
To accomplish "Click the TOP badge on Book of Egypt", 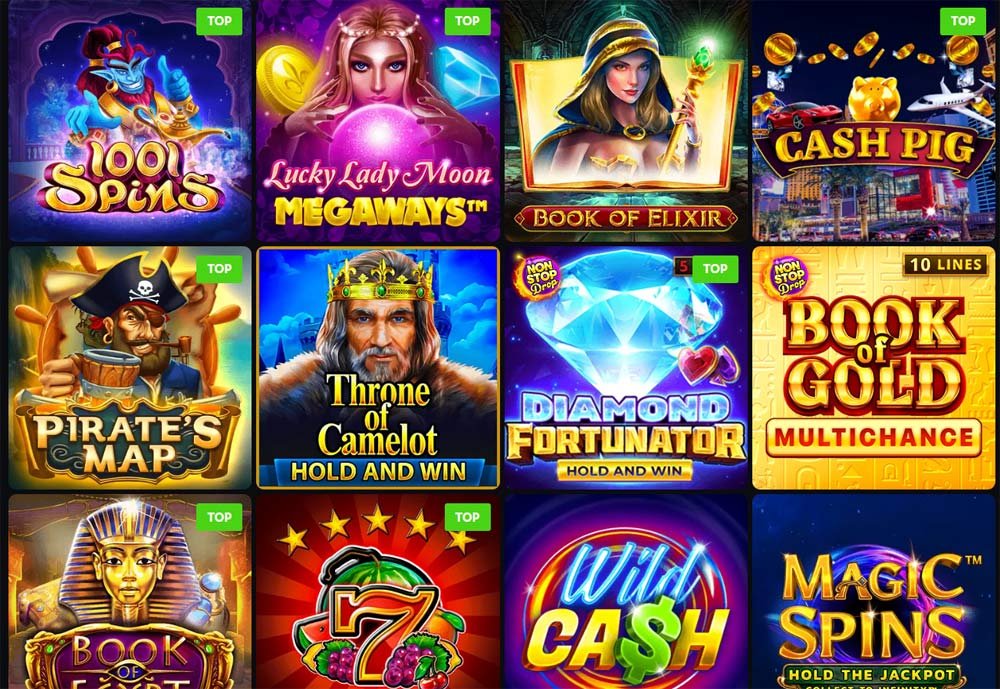I will point(219,517).
